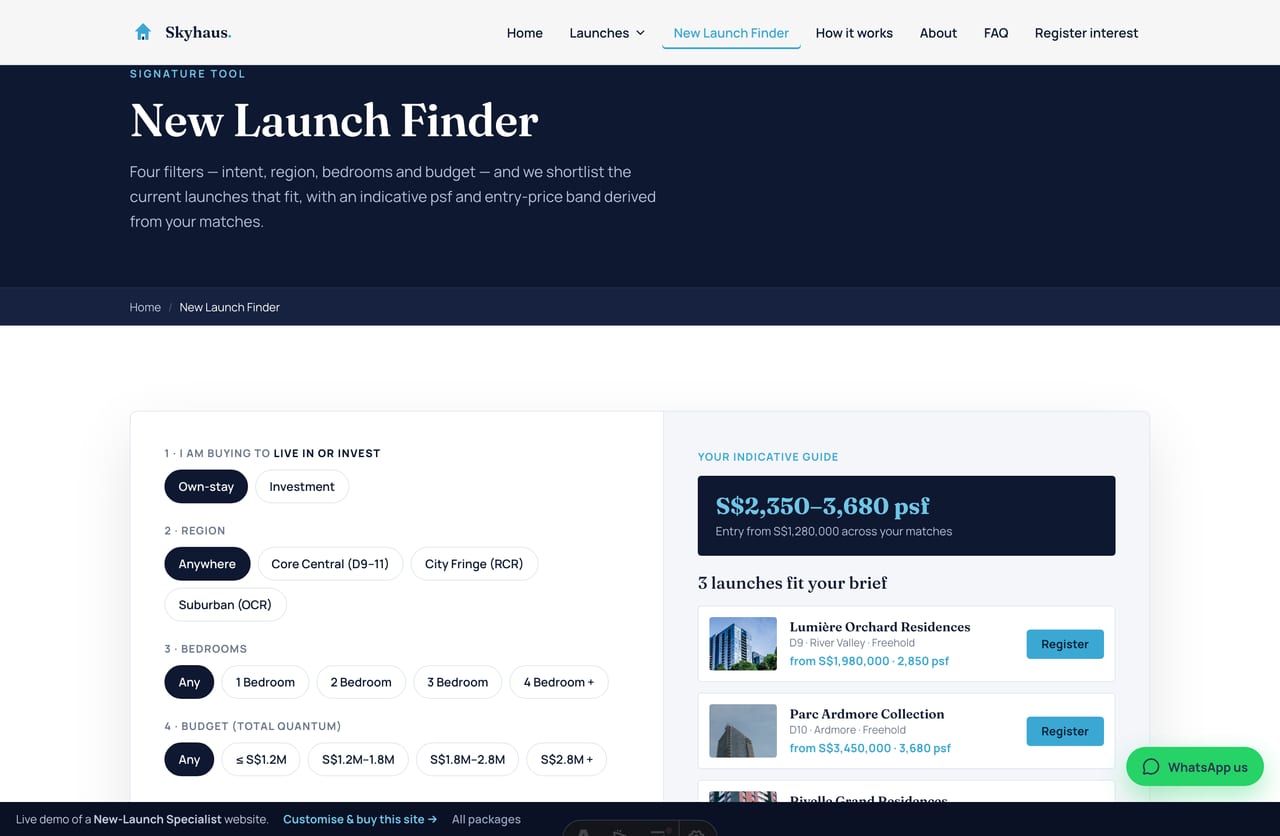Select Any under Budget
The image size is (1280, 836).
click(x=189, y=759)
